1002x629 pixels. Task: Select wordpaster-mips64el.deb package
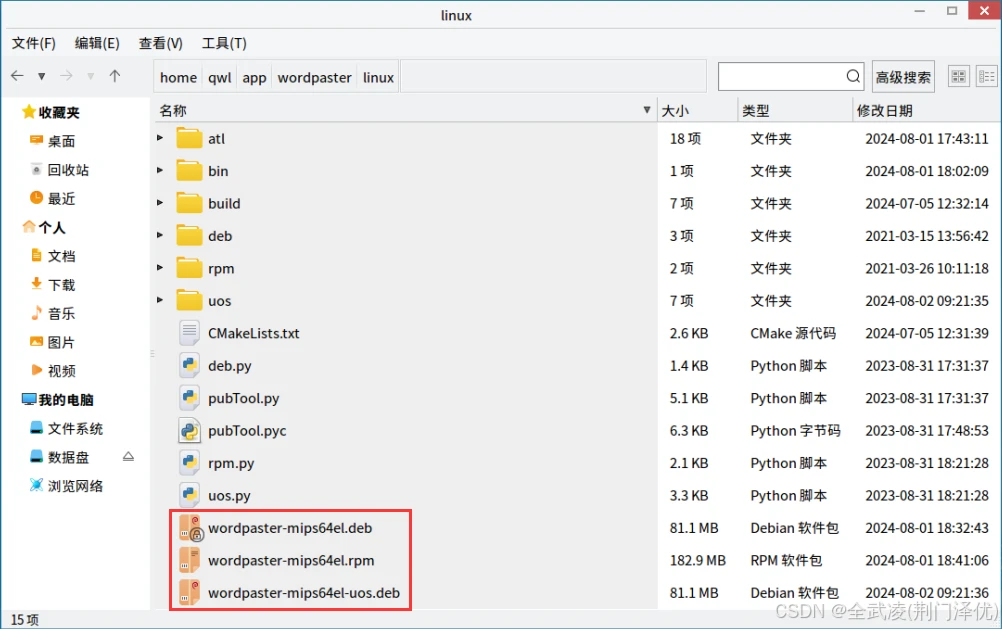coord(290,528)
